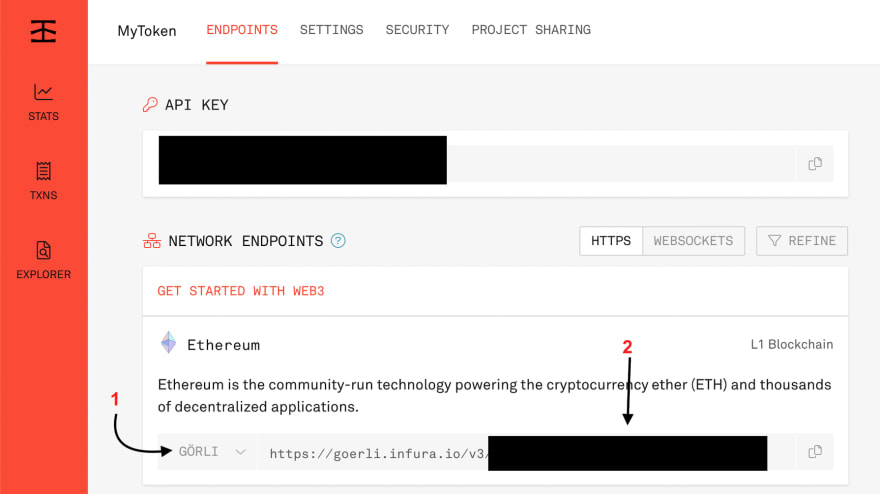The height and width of the screenshot is (494, 880).
Task: Open the Endpoints tab
Action: click(242, 30)
